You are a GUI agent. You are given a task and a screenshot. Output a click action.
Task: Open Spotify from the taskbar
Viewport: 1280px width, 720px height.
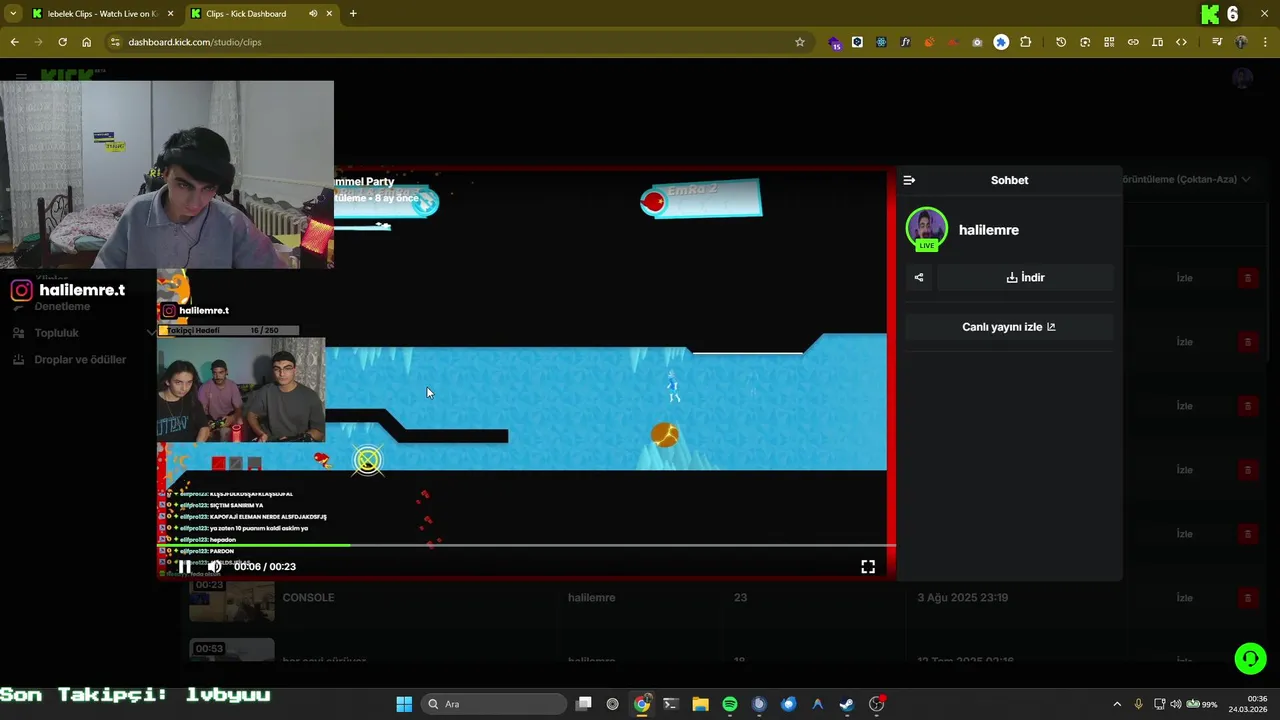pos(730,704)
